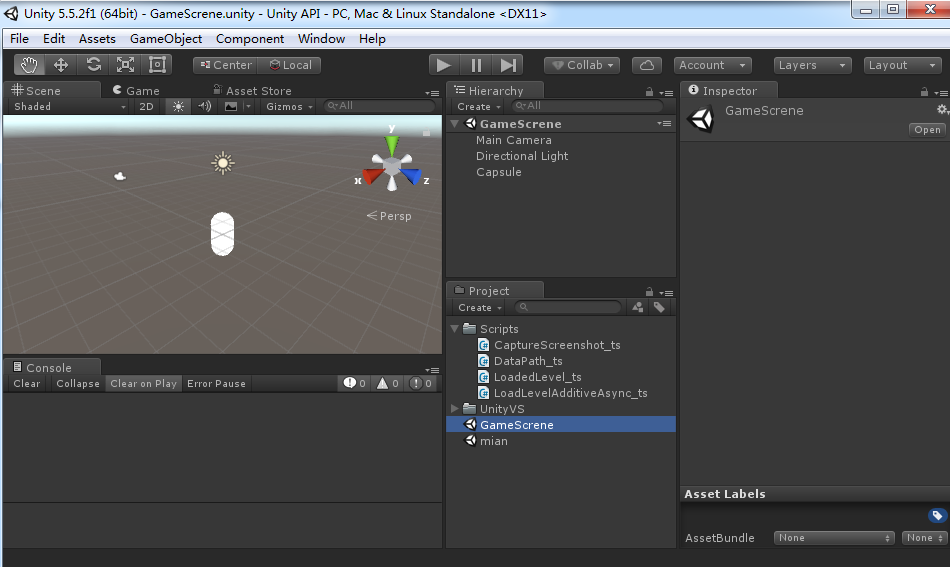The image size is (950, 567).
Task: Open Project Create dropdown
Action: [479, 307]
